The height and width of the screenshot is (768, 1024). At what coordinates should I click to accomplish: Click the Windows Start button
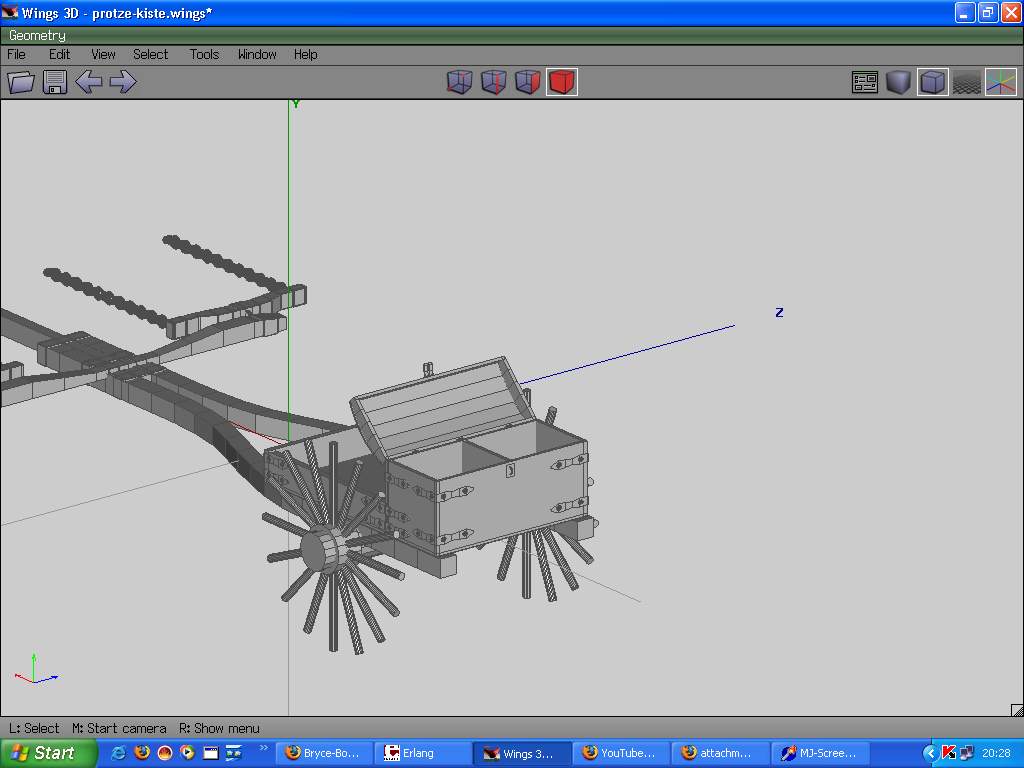click(x=48, y=753)
